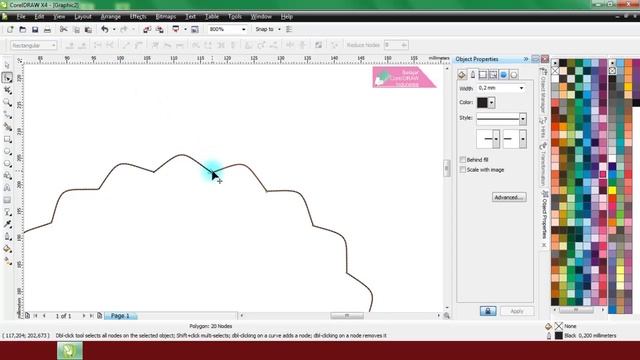Collapse the Object Properties docker chevron

(x=526, y=59)
